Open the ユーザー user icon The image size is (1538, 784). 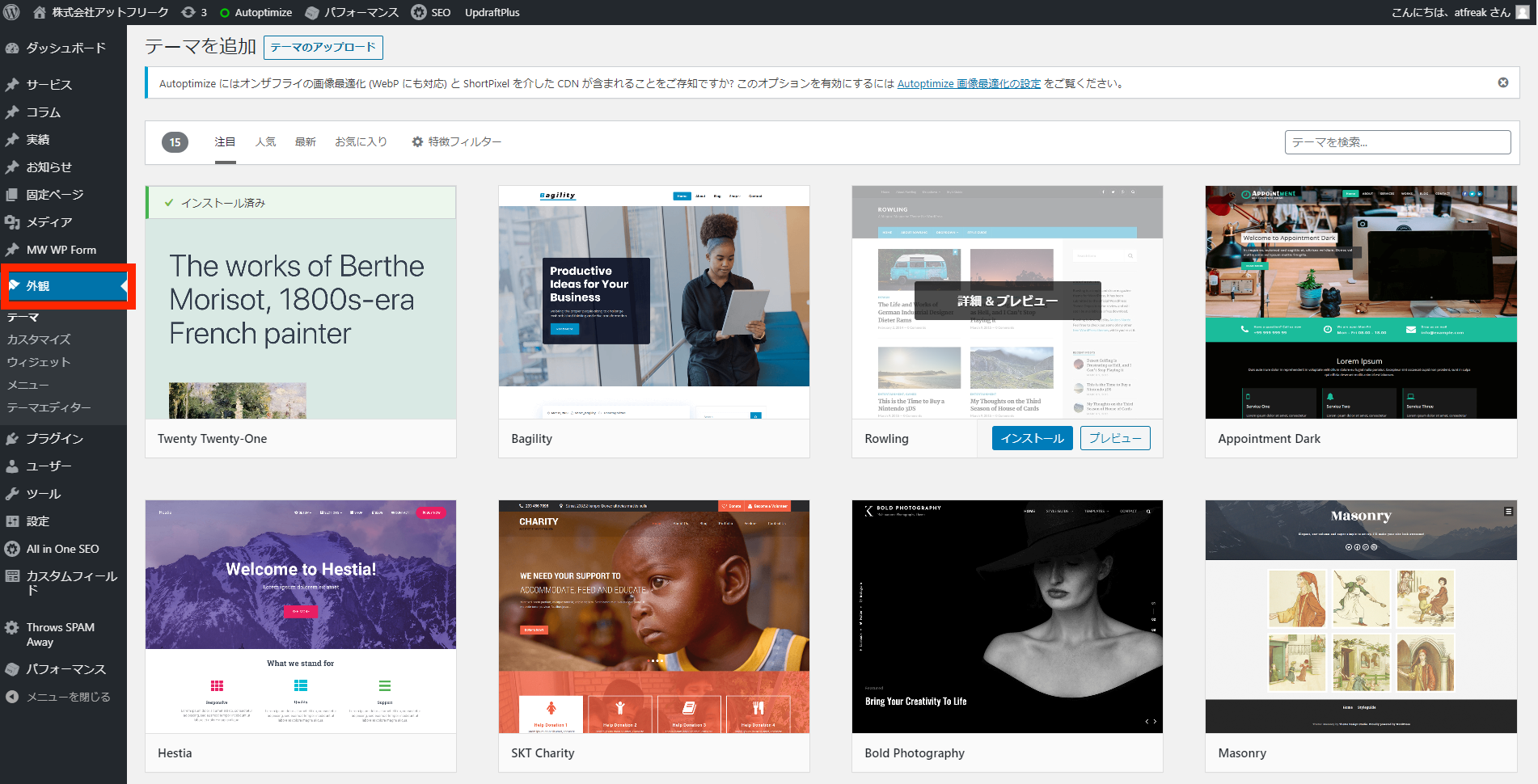click(12, 466)
